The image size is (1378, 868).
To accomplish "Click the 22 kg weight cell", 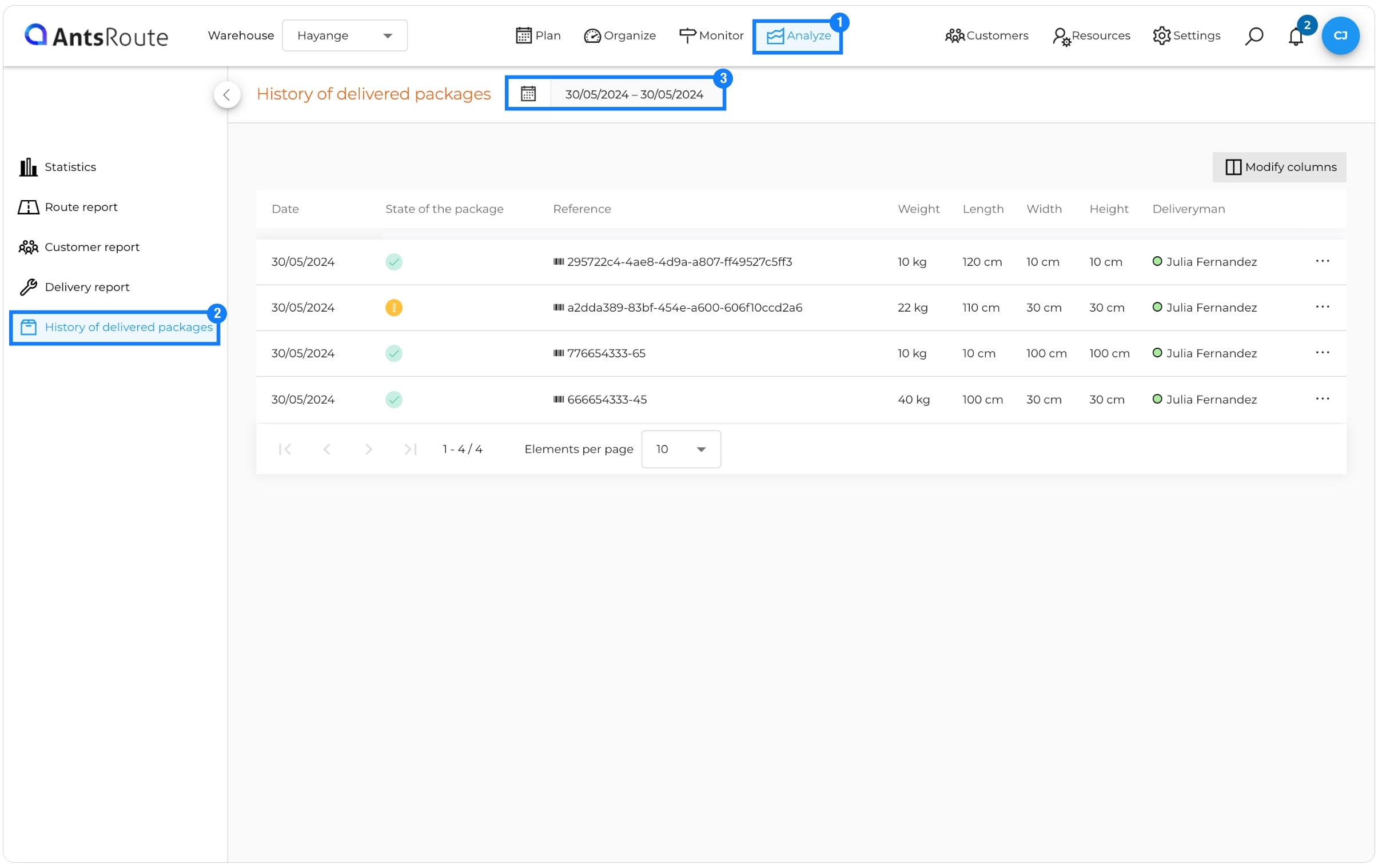I will [912, 308].
